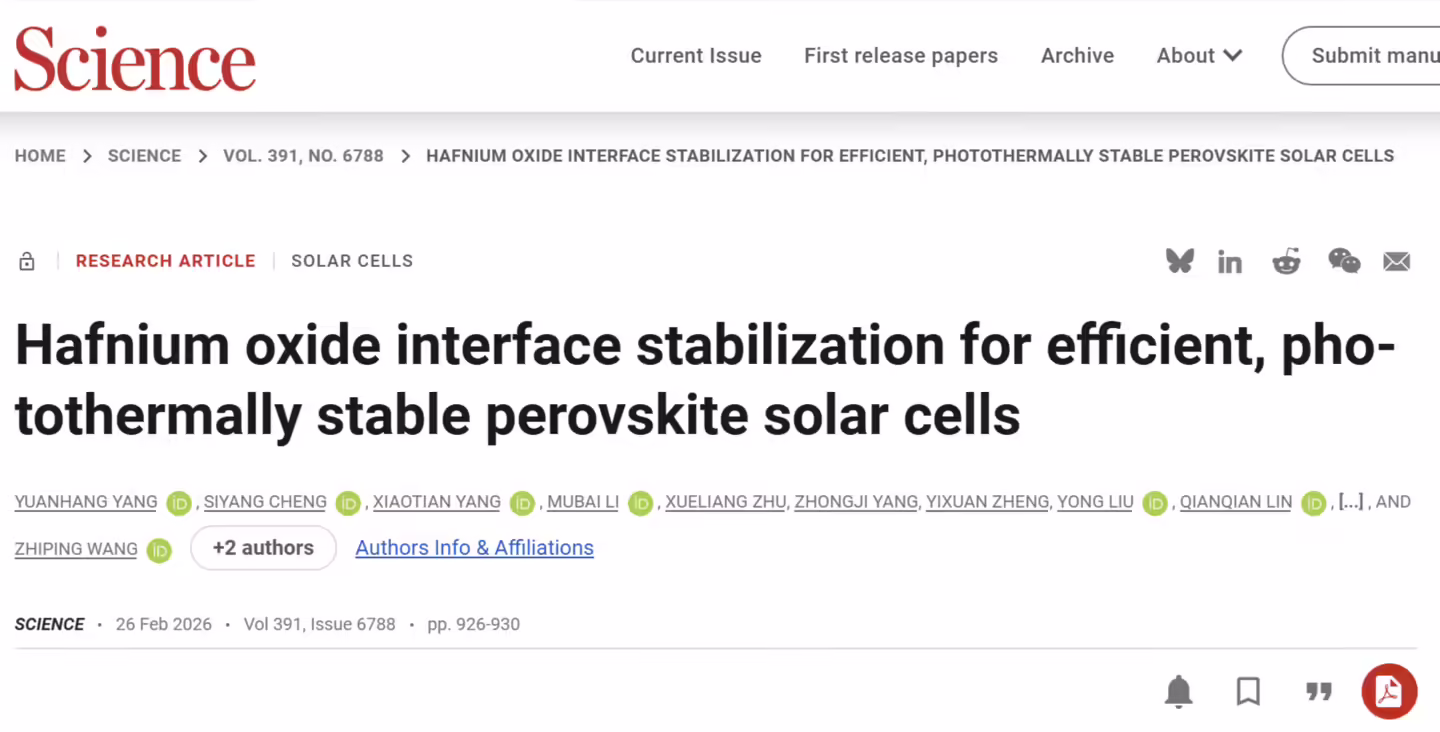Go to First release papers

click(x=901, y=56)
